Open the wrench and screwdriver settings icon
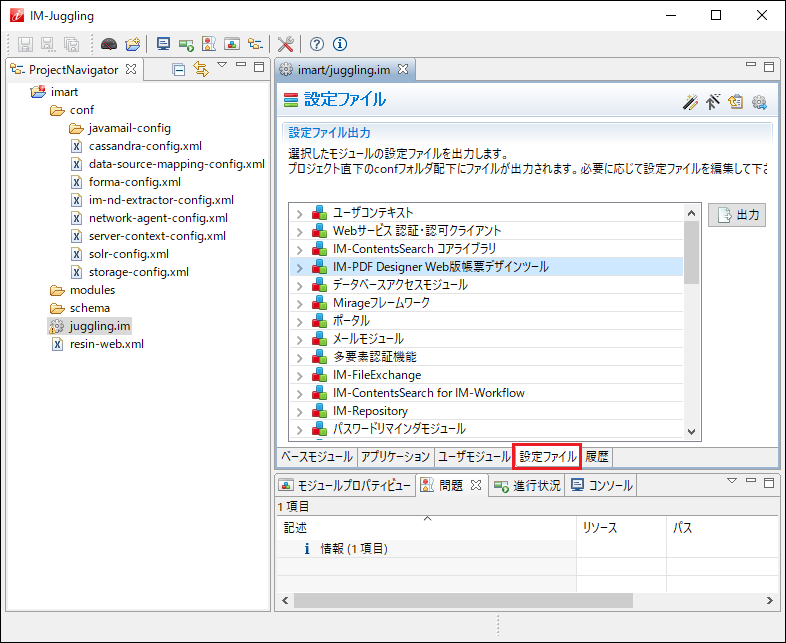 click(286, 44)
